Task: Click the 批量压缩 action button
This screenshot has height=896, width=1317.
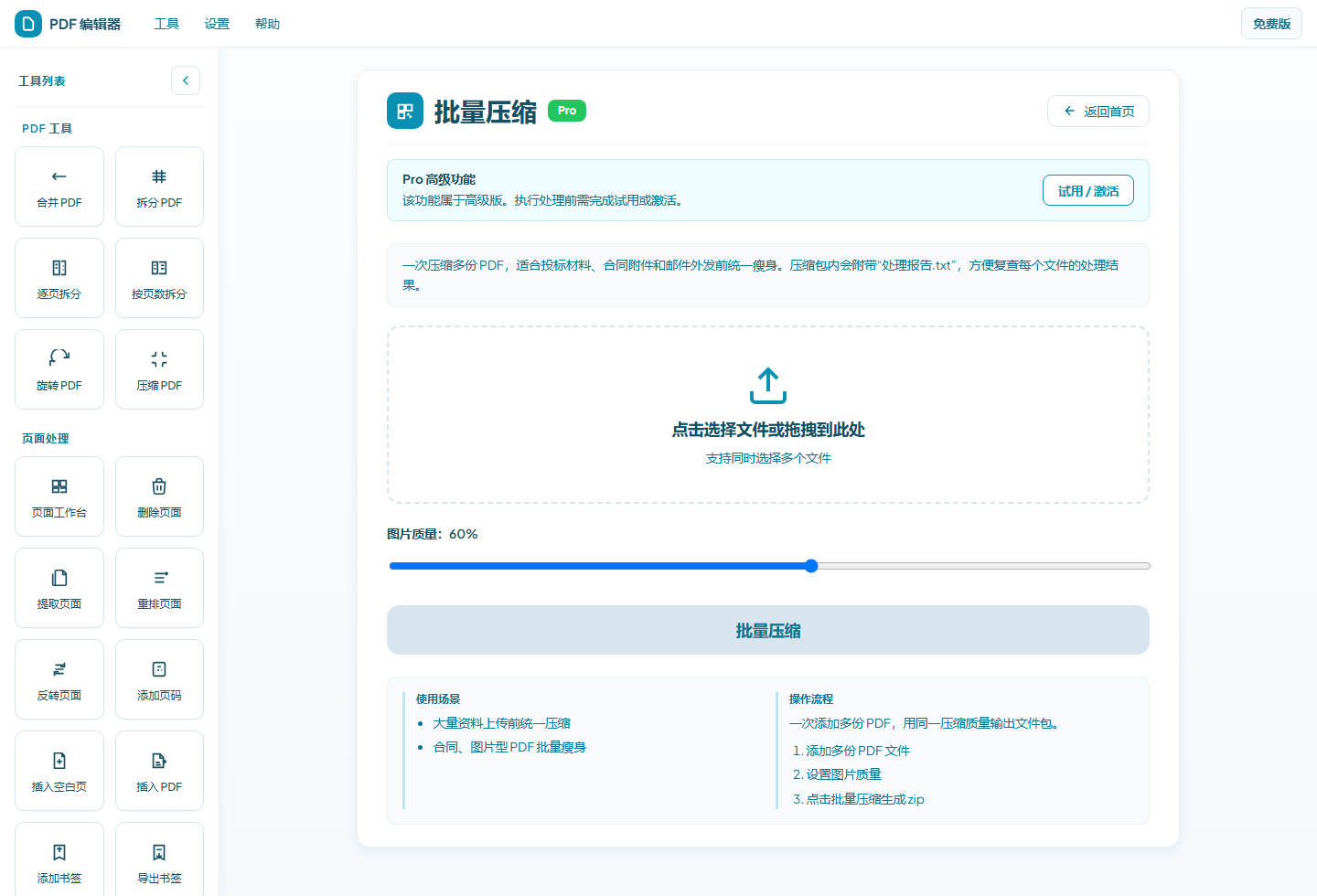Action: [x=768, y=630]
